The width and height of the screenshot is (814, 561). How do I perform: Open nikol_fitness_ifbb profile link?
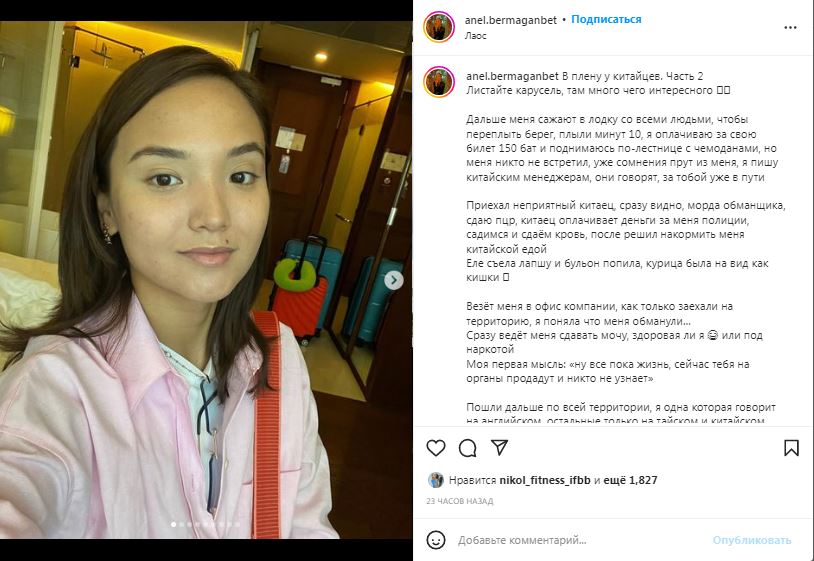(x=545, y=481)
